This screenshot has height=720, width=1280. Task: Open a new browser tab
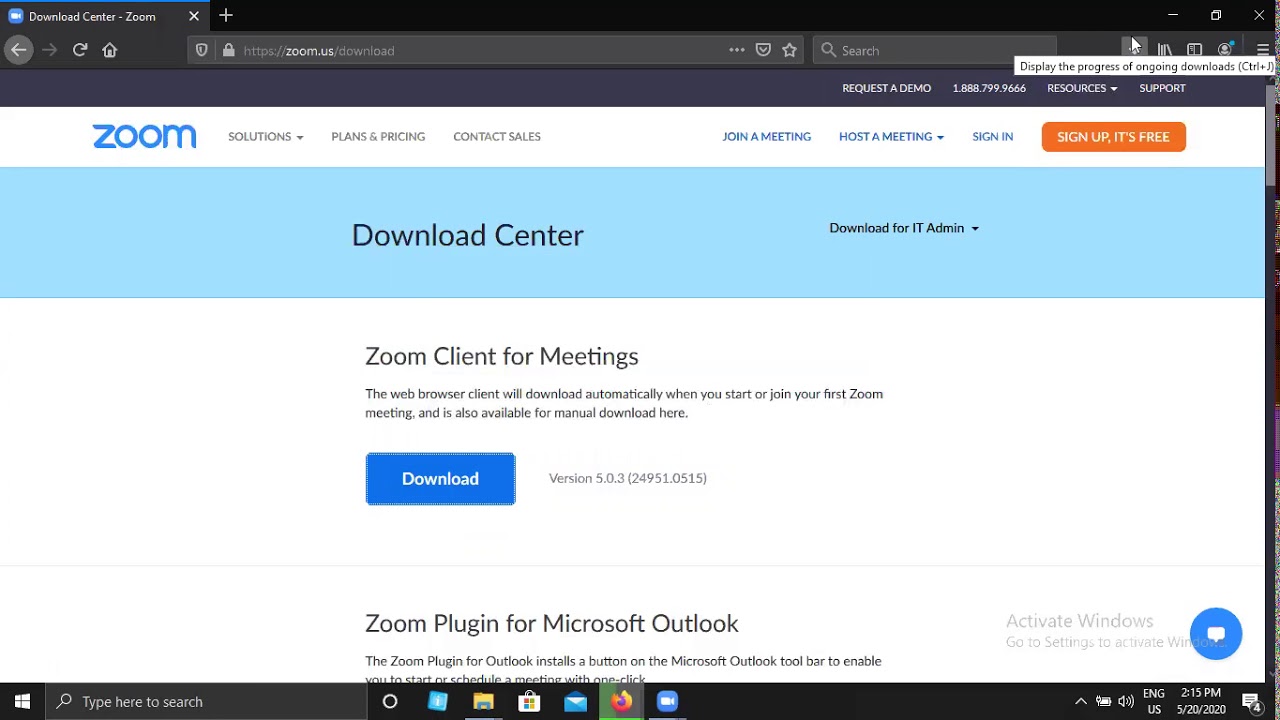(226, 16)
